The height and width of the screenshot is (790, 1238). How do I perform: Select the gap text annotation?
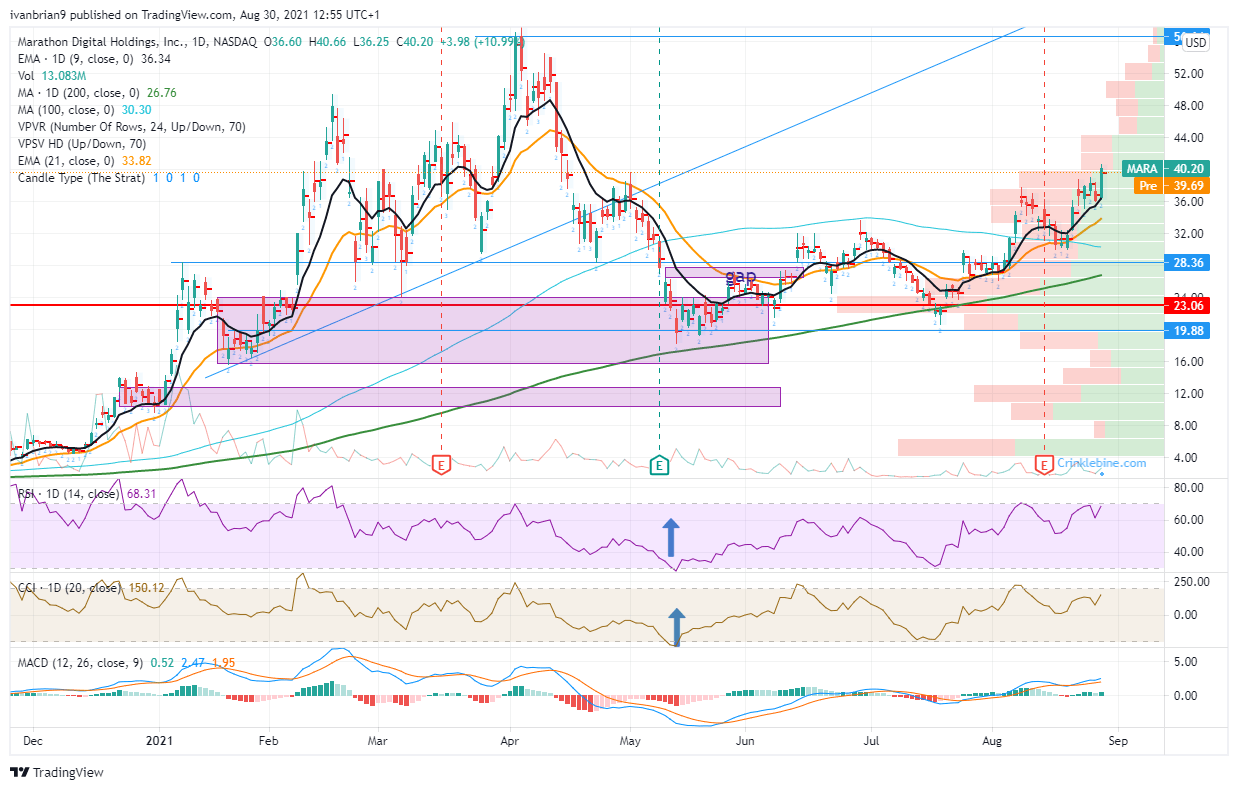coord(739,276)
